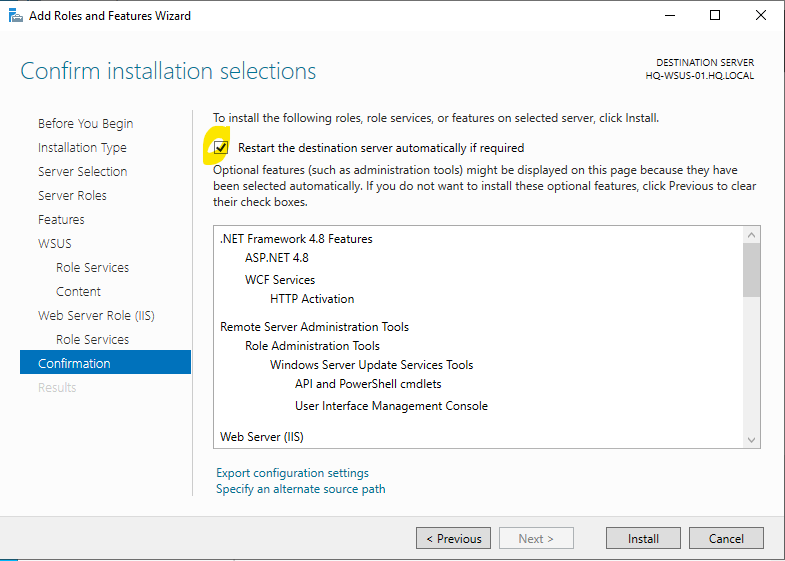
Task: Open Web Server Role (IIS) step
Action: point(96,316)
